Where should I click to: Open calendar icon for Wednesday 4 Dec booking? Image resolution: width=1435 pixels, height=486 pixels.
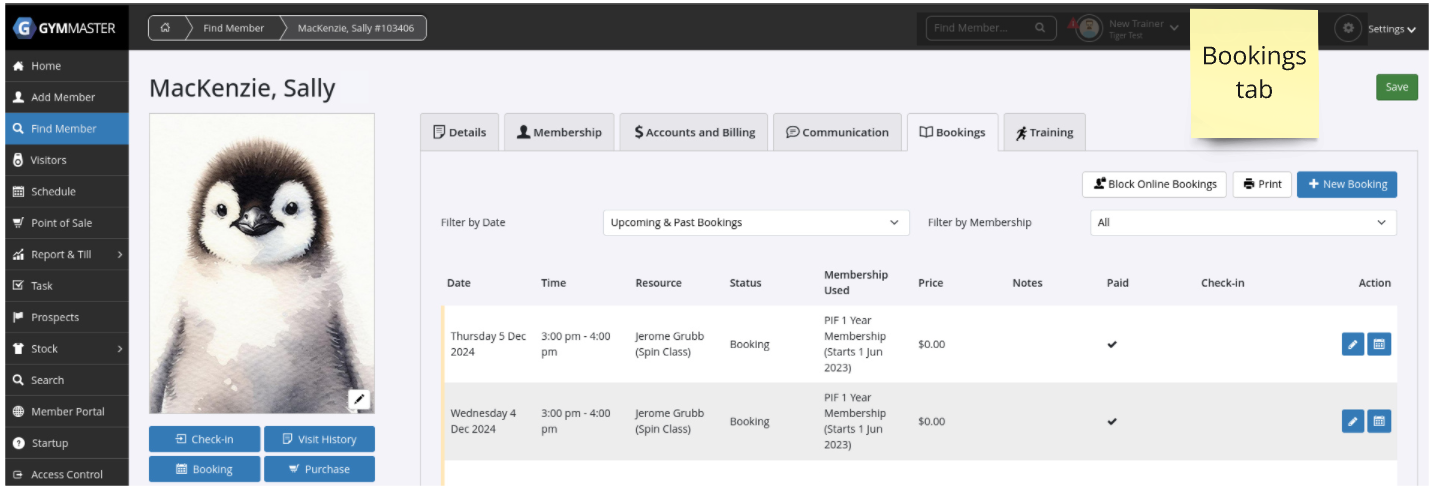click(1379, 421)
